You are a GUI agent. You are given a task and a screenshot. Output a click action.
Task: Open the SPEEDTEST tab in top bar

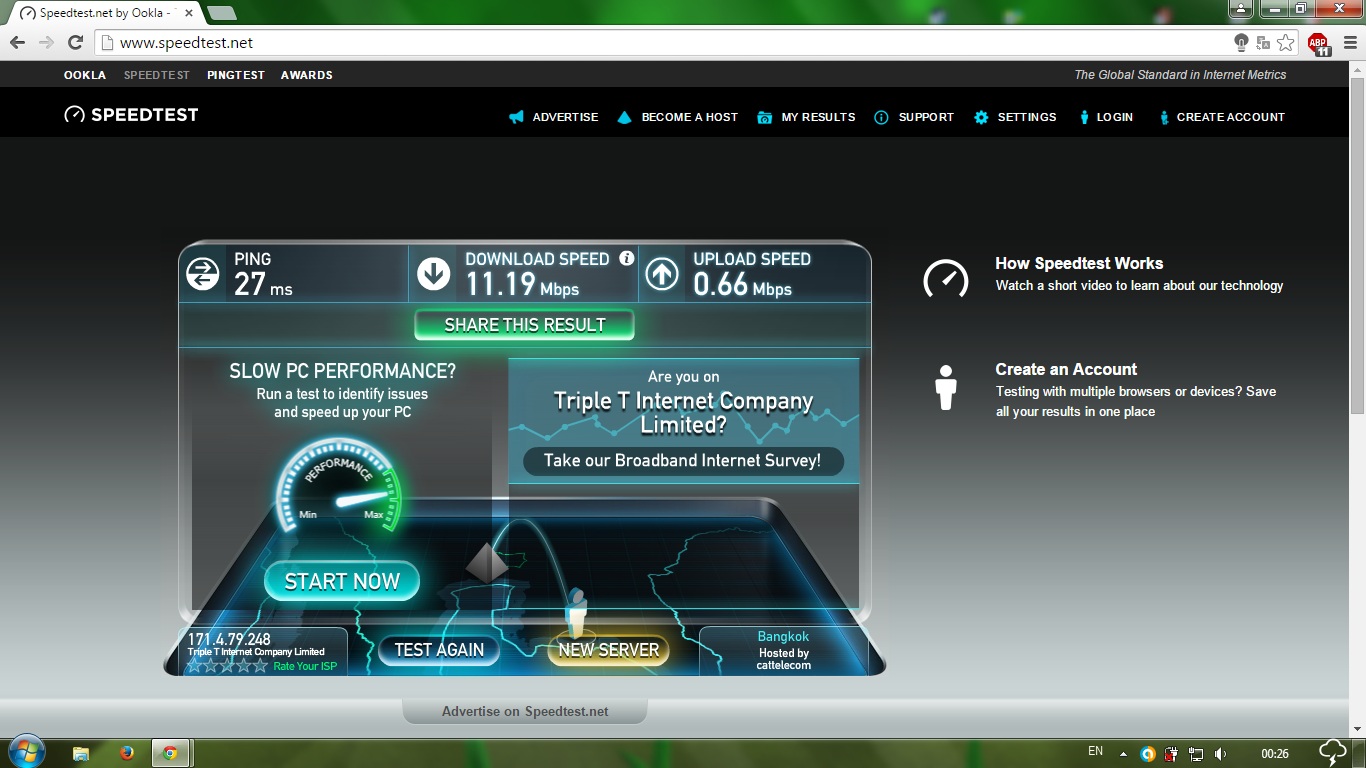(157, 75)
